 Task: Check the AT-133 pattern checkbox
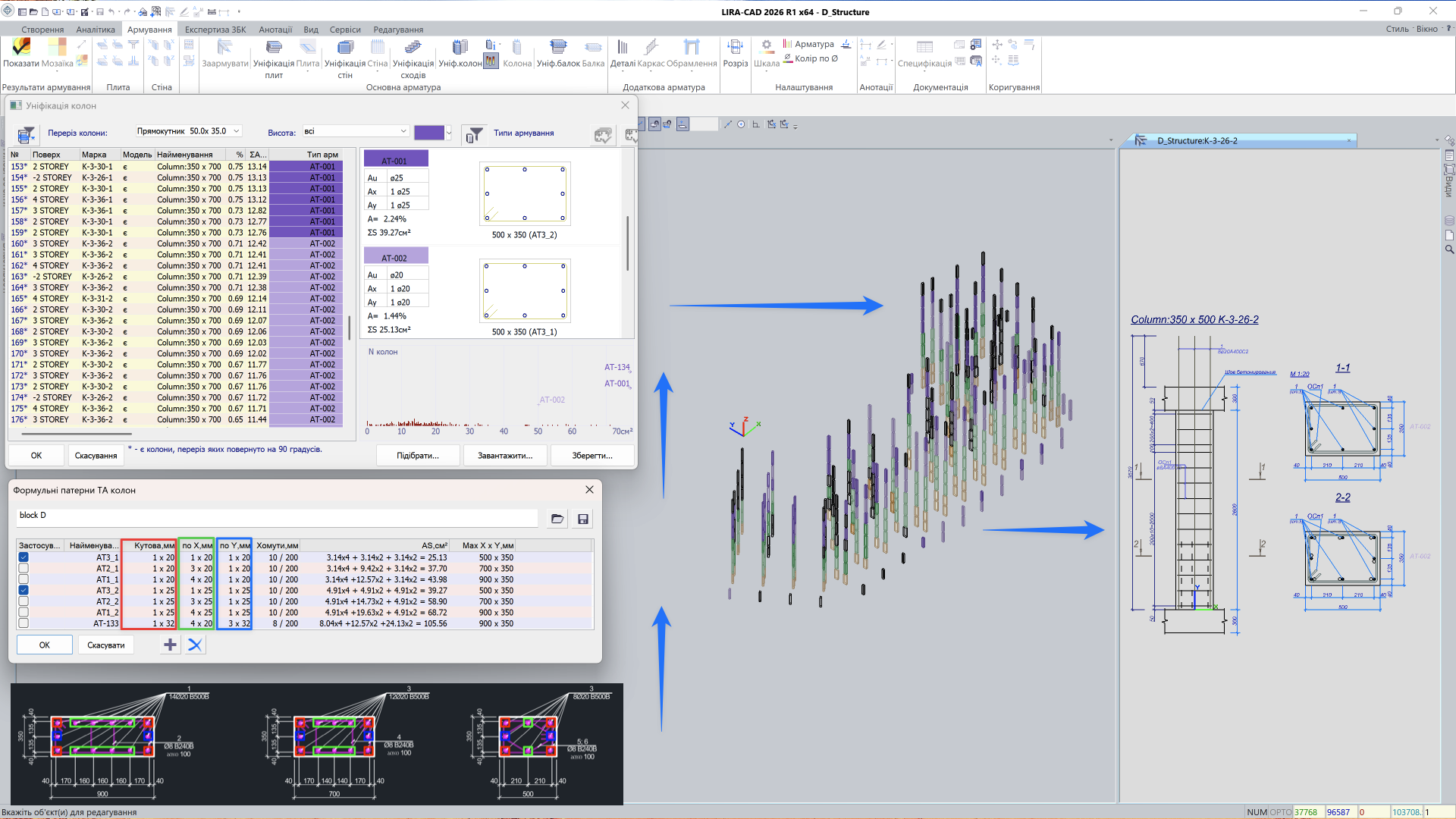[x=24, y=623]
